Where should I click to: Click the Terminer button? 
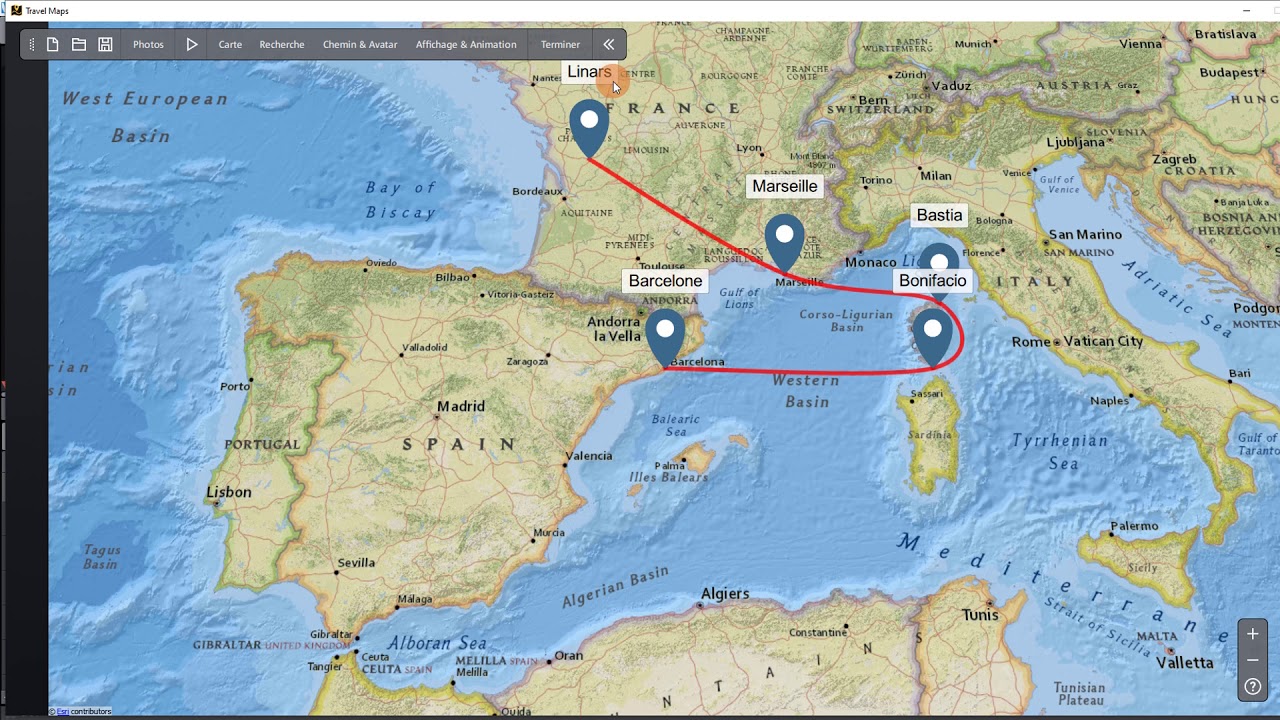[x=560, y=44]
